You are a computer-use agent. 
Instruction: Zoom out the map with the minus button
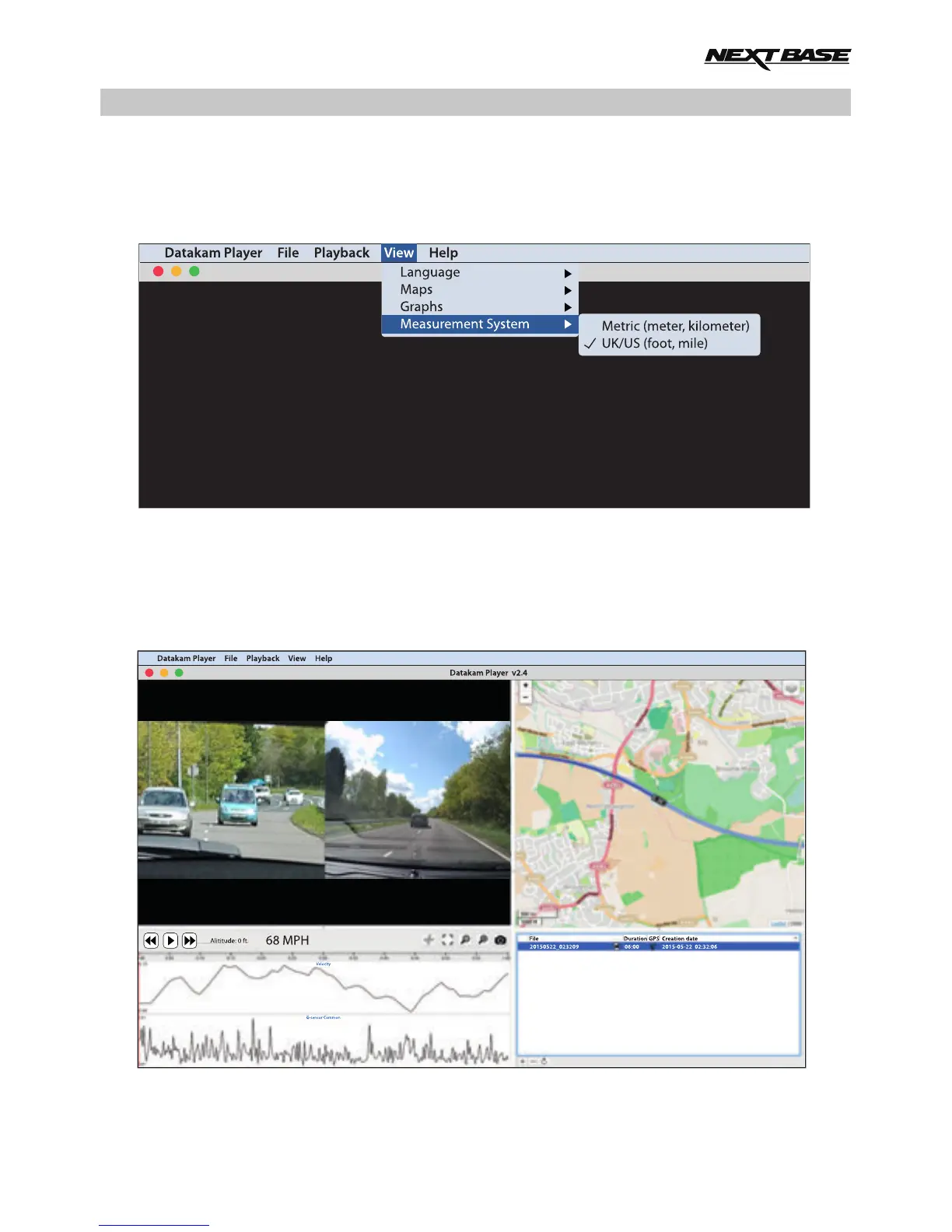pyautogui.click(x=526, y=697)
